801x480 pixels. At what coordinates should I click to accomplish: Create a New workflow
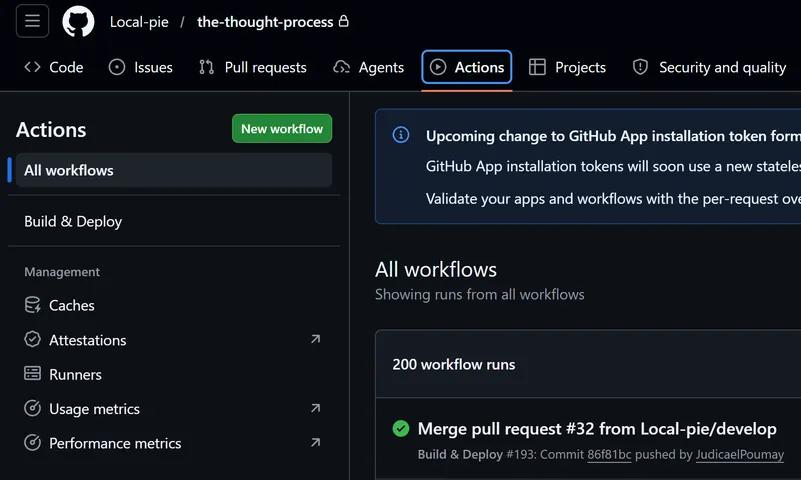[282, 129]
